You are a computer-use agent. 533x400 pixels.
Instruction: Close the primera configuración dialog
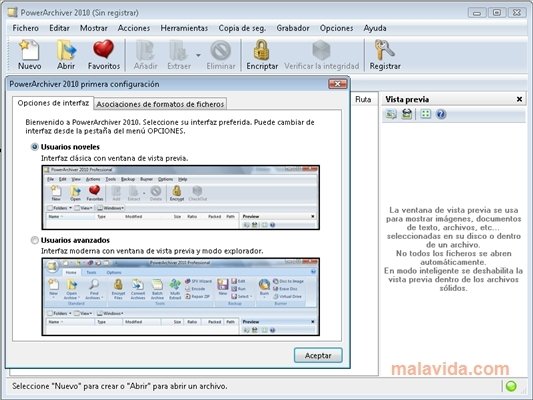point(338,84)
